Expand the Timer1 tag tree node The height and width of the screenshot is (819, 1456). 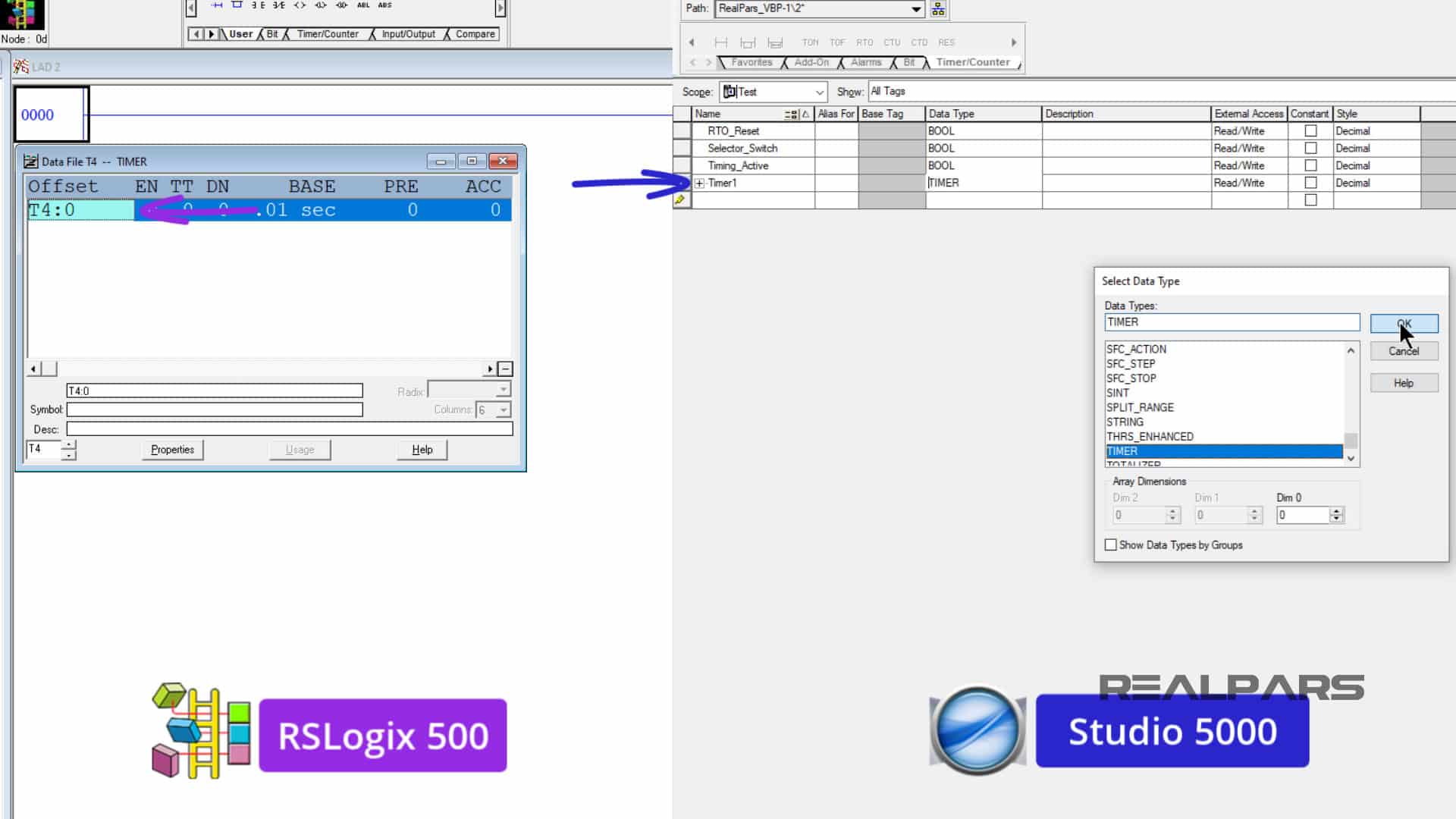coord(698,183)
